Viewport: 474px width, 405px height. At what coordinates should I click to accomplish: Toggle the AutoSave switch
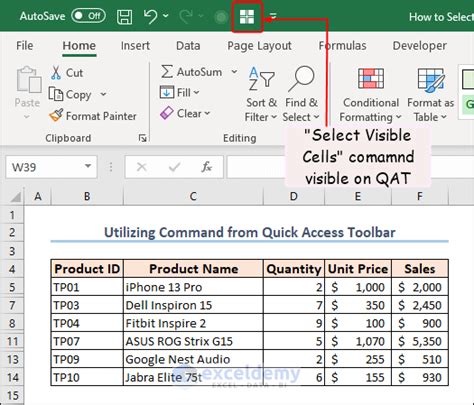(x=88, y=16)
